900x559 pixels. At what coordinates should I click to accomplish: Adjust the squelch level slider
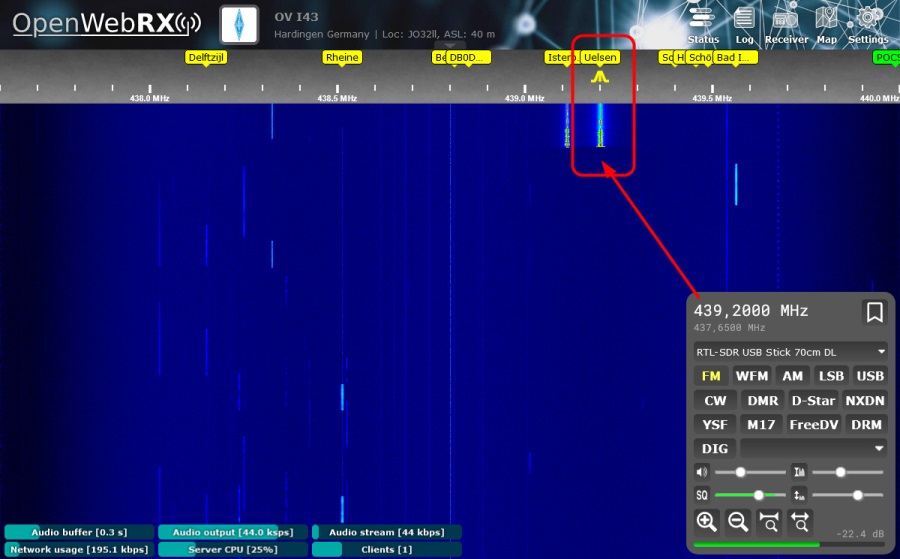(759, 495)
